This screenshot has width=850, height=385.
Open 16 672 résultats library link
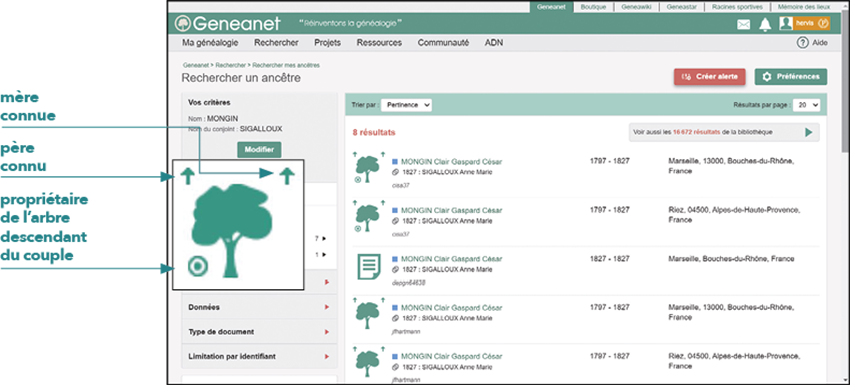pyautogui.click(x=697, y=132)
